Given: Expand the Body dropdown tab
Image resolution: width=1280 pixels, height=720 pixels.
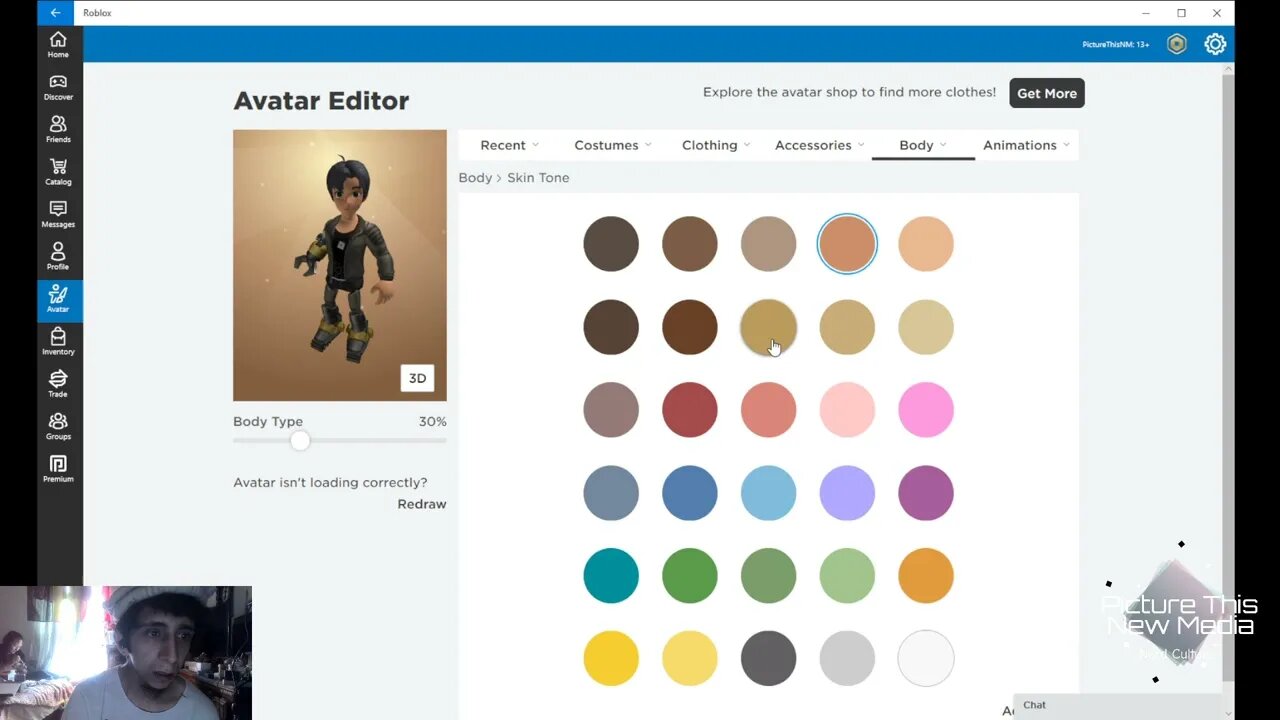Looking at the screenshot, I should click(x=923, y=145).
